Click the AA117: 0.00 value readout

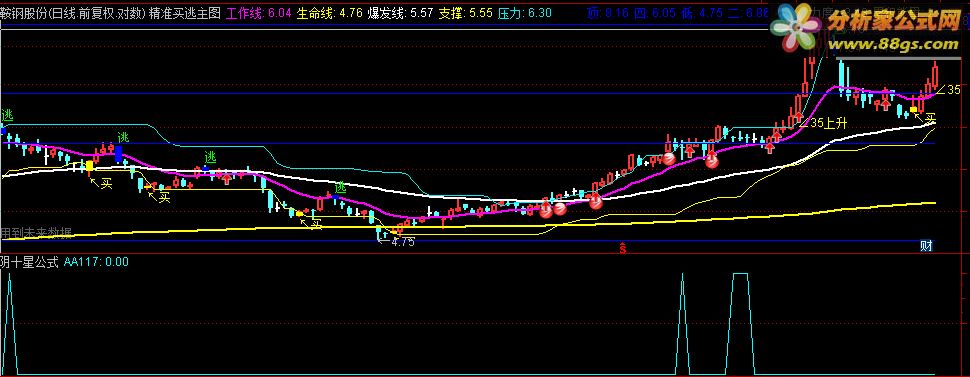pos(97,262)
